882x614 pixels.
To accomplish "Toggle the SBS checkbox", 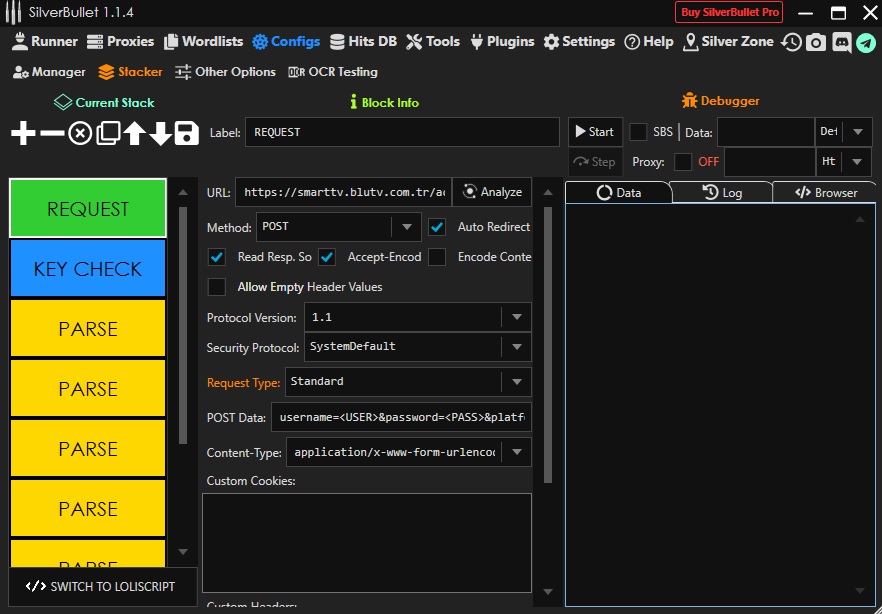I will [638, 132].
